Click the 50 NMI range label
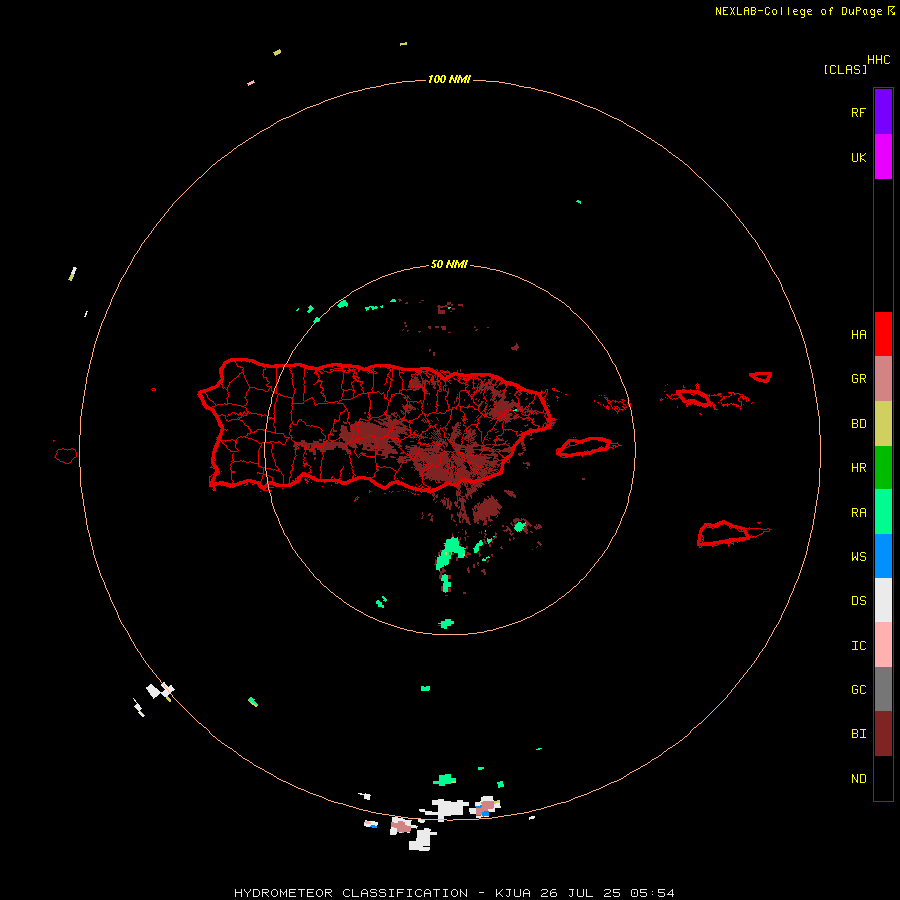 449,264
